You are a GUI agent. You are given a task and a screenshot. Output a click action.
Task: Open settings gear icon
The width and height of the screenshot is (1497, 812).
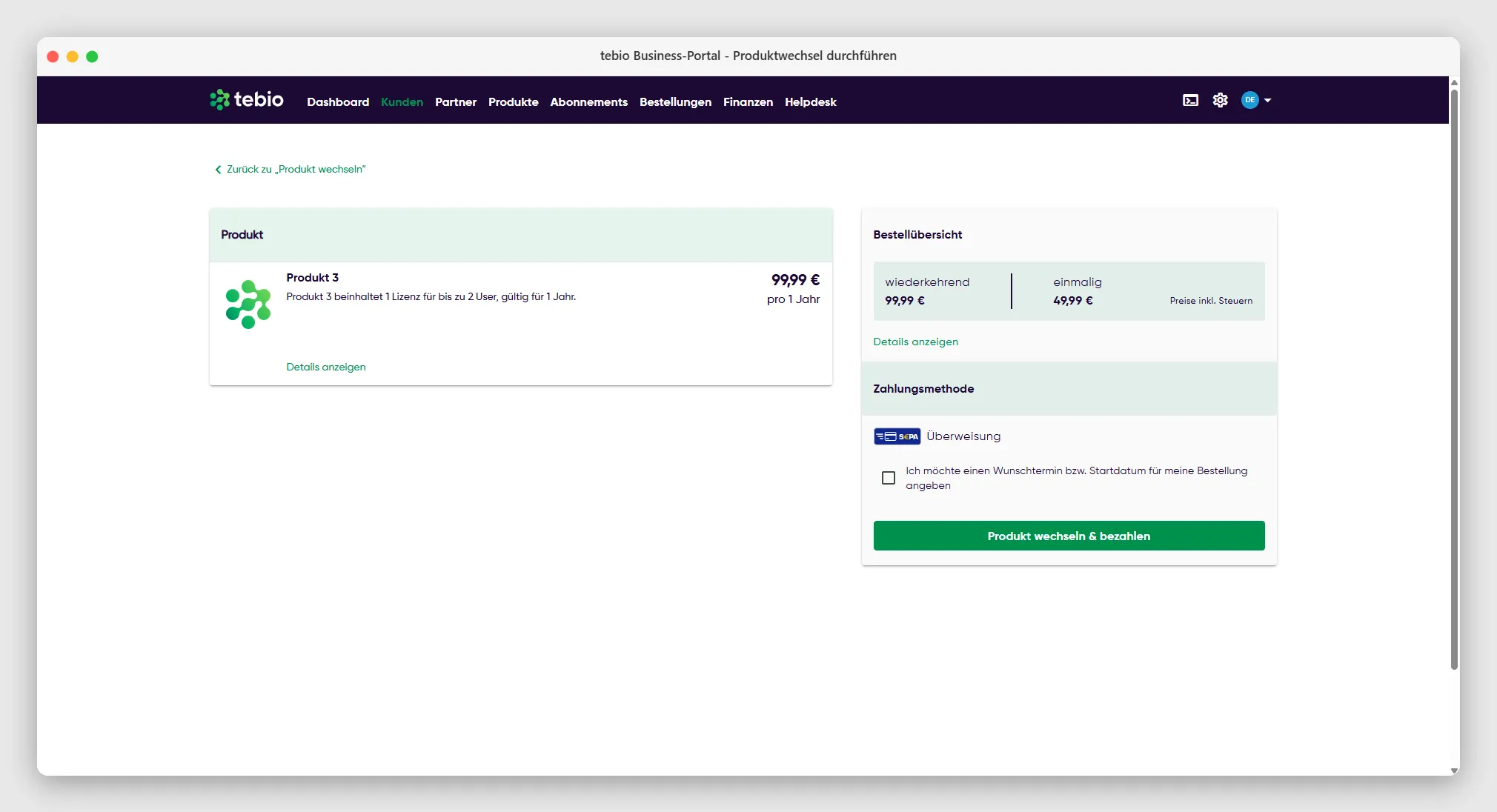(x=1220, y=100)
